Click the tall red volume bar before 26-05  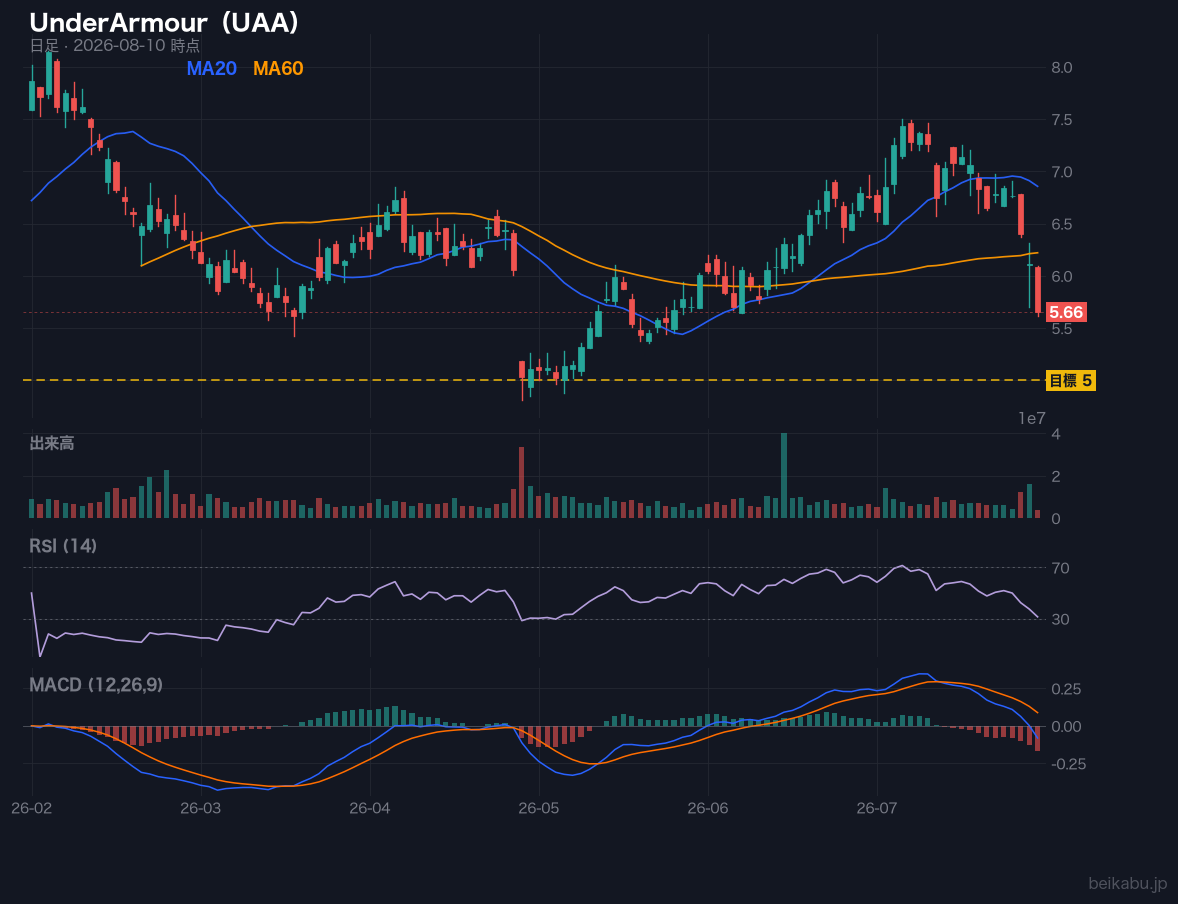coord(521,482)
